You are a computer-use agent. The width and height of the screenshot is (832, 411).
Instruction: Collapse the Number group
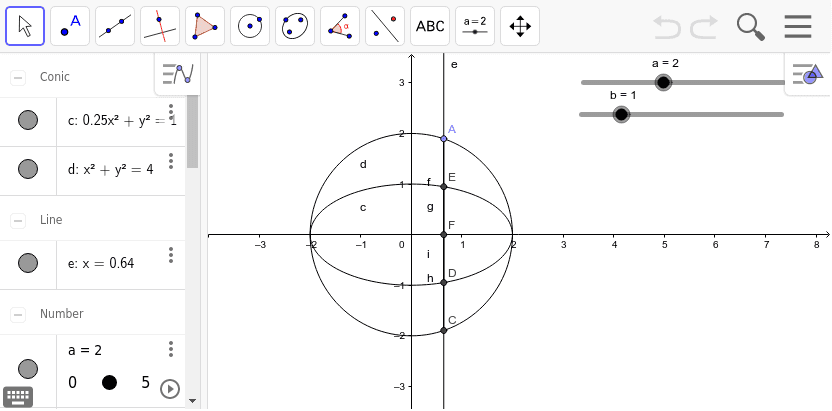(x=18, y=315)
